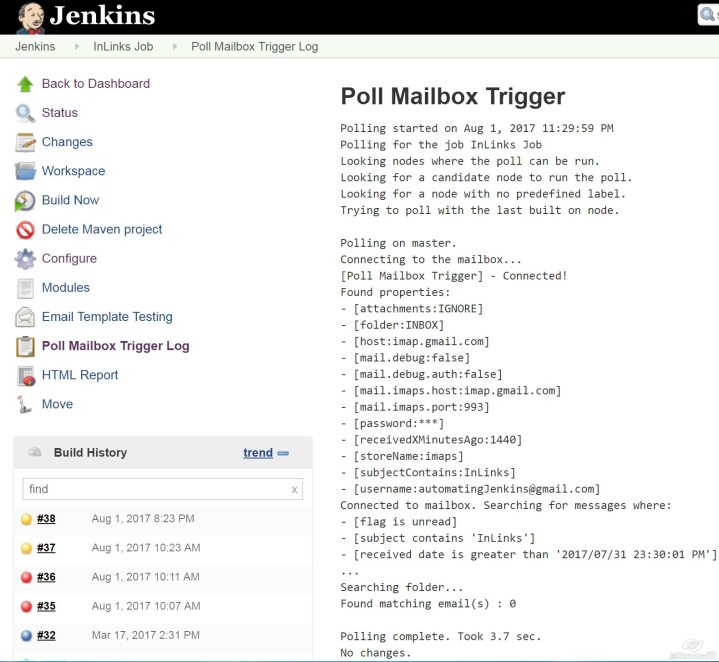Click the Changes notepad icon

(x=25, y=142)
